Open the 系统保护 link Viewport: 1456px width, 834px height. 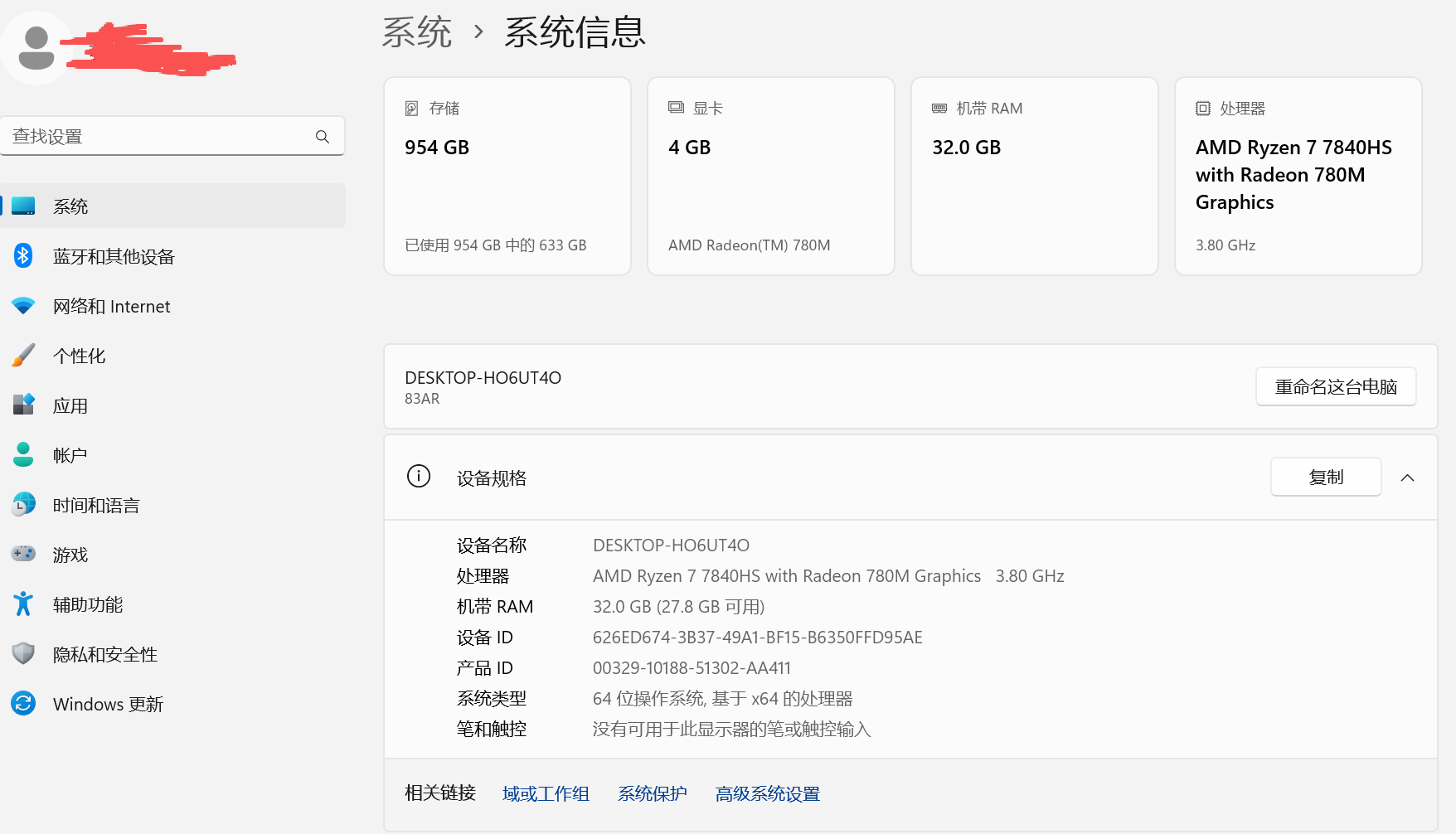point(653,793)
